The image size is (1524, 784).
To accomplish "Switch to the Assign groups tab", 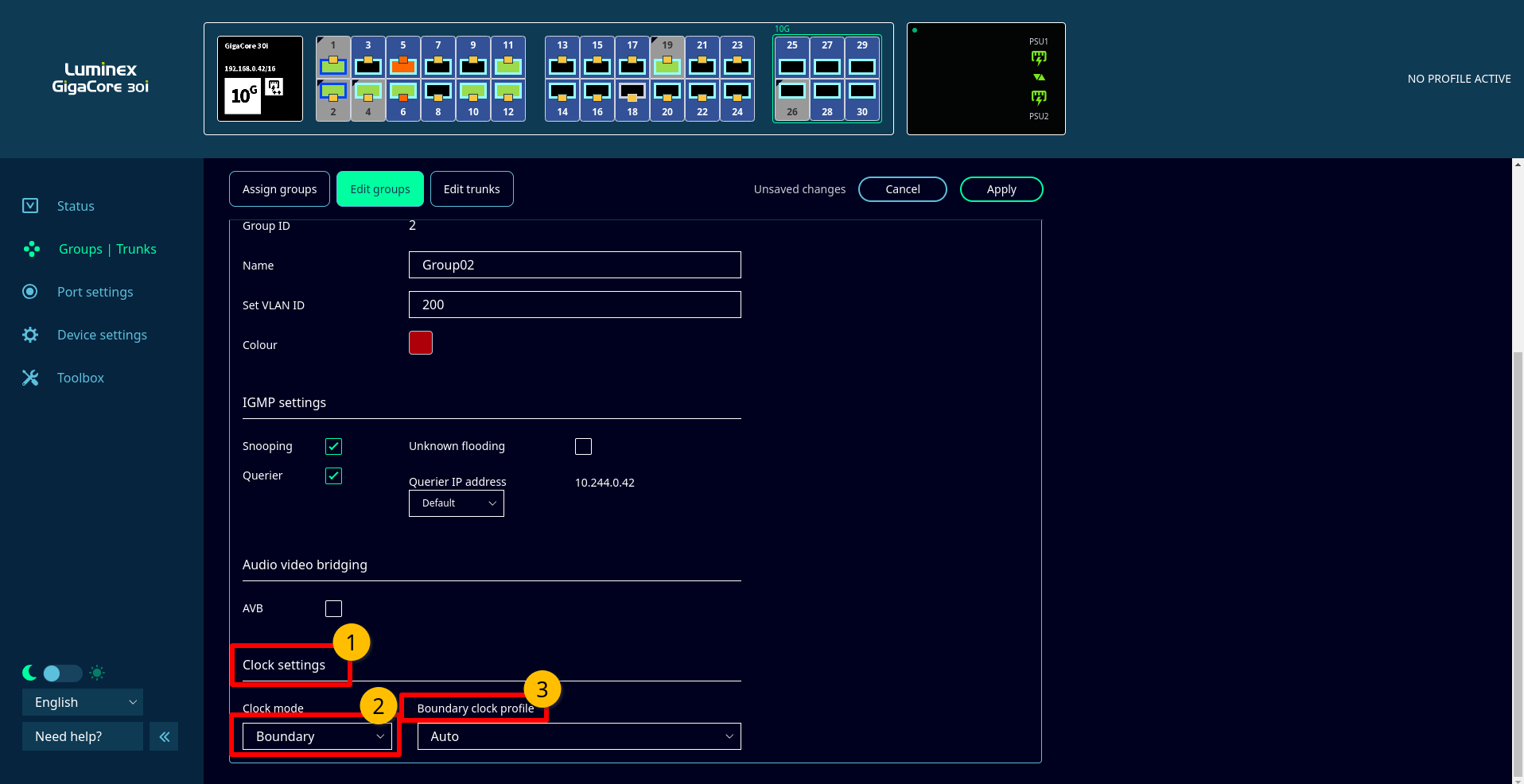I will pyautogui.click(x=279, y=189).
